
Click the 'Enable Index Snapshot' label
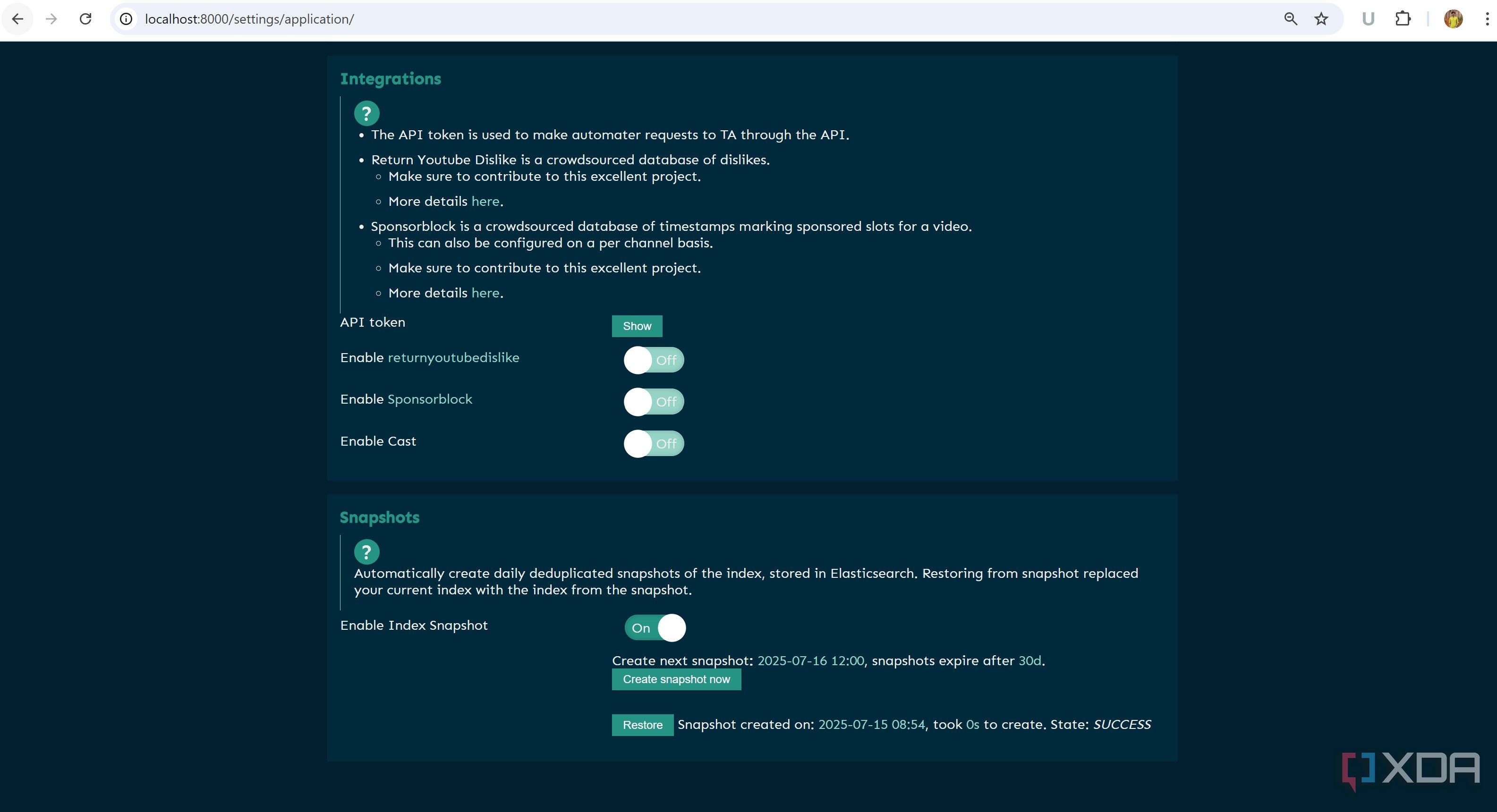point(414,626)
